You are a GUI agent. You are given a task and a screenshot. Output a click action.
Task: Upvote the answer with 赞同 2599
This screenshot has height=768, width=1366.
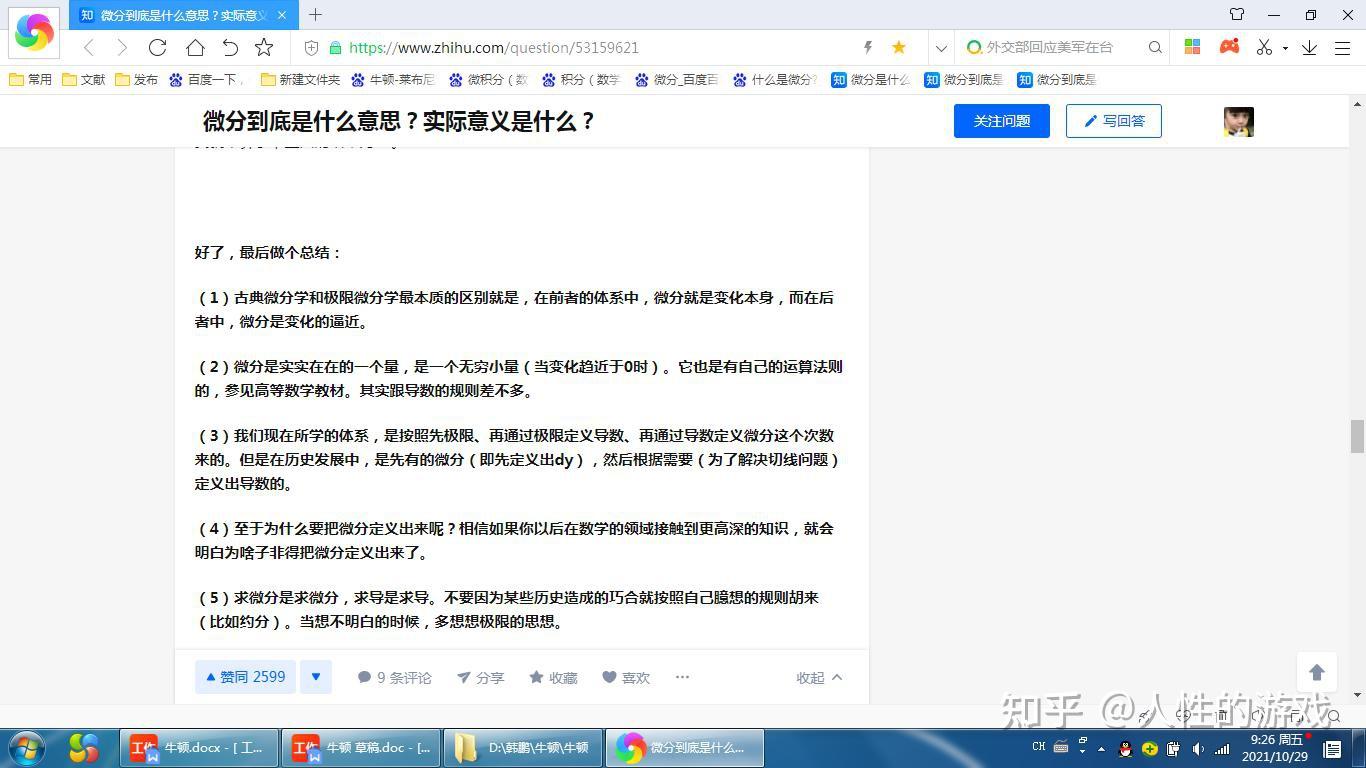point(245,676)
